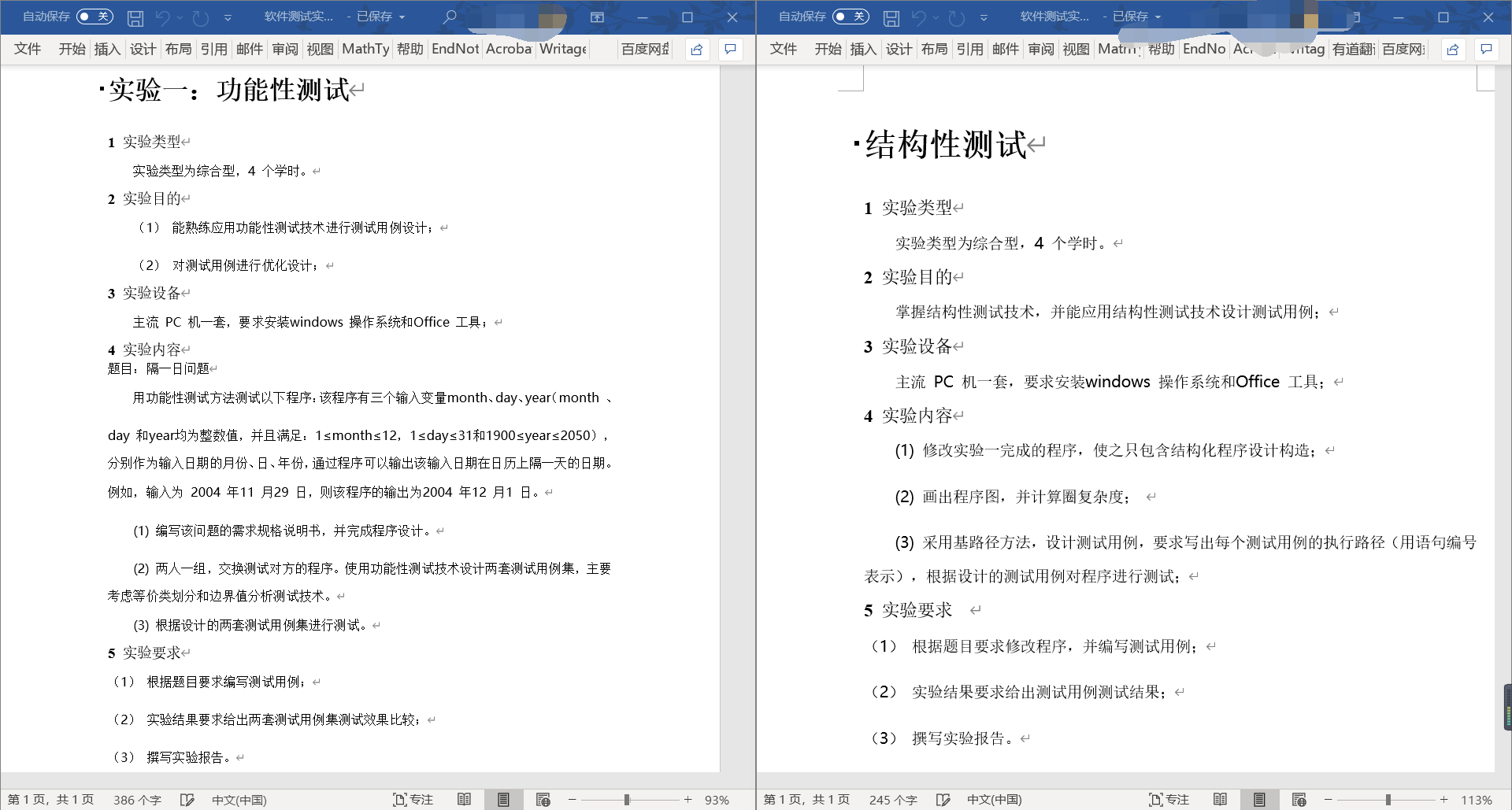Open the 布局 tab in the right window
Image resolution: width=1512 pixels, height=810 pixels.
[934, 49]
